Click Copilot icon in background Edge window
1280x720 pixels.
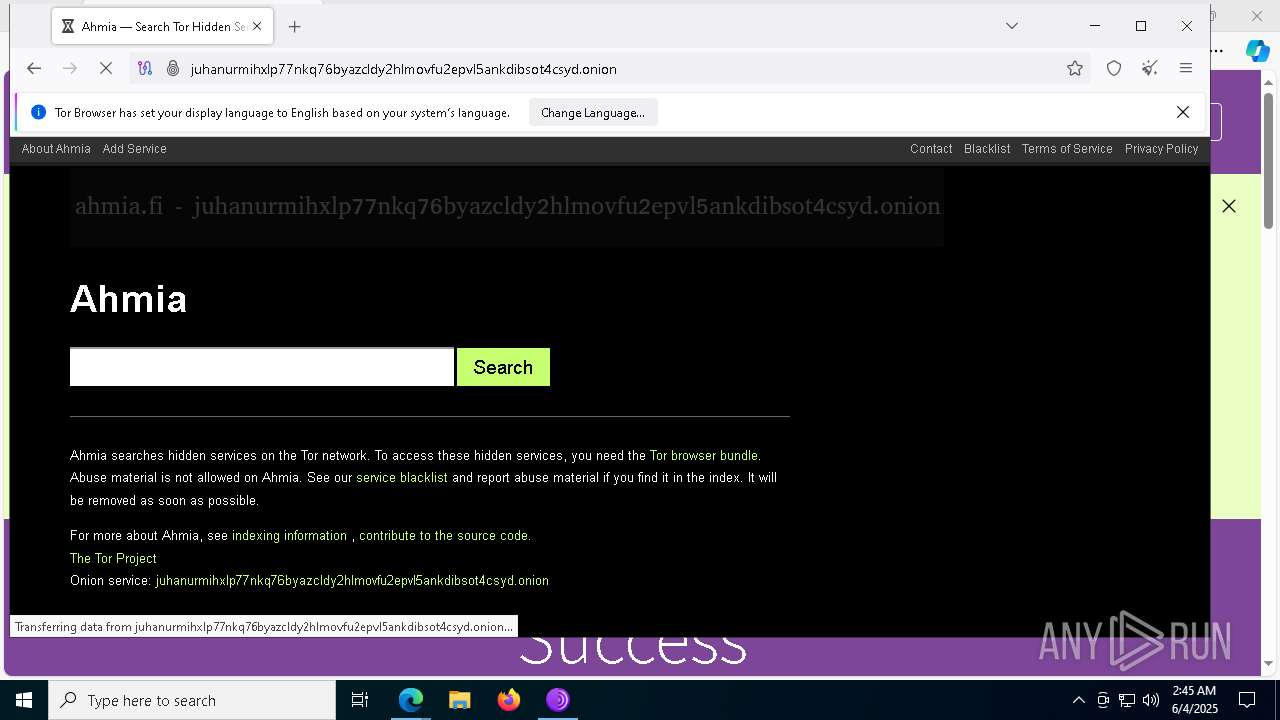click(x=1257, y=50)
